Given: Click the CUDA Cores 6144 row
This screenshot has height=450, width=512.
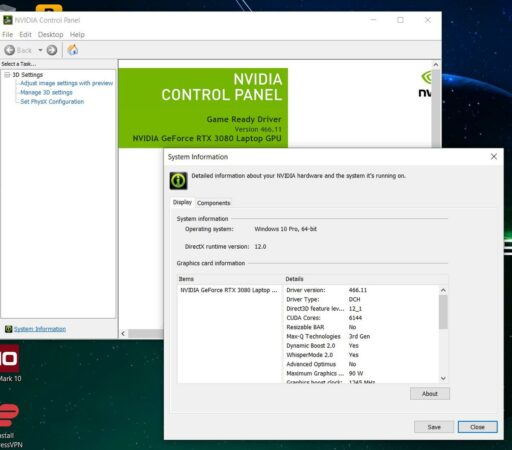Looking at the screenshot, I should click(362, 318).
